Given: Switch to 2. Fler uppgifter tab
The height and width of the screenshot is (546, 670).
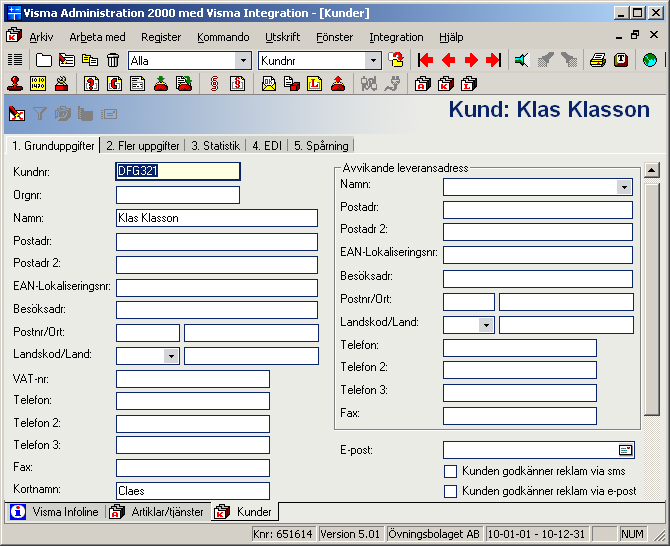Looking at the screenshot, I should [143, 146].
